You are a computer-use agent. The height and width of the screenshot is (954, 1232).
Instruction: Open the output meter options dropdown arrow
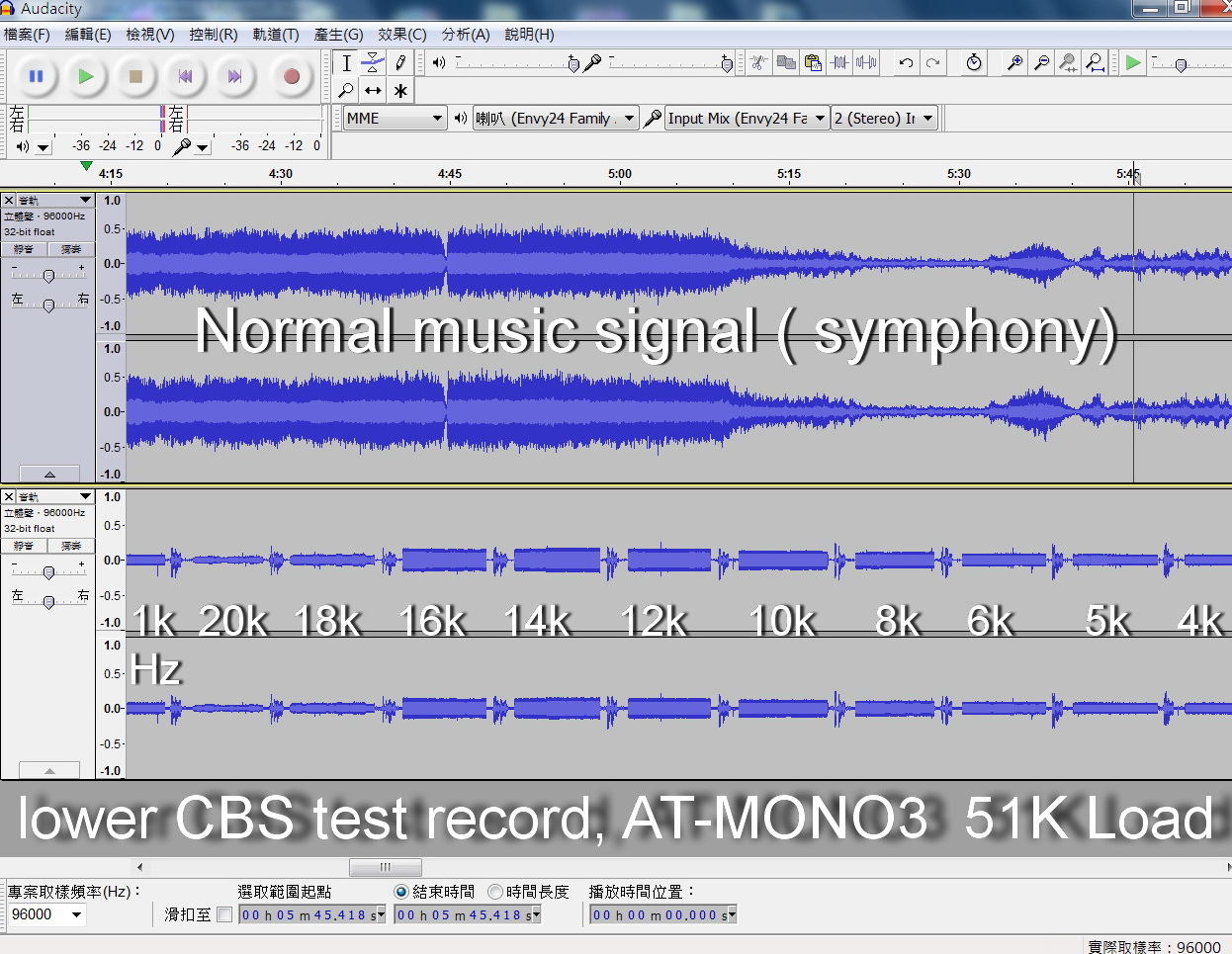click(x=43, y=147)
